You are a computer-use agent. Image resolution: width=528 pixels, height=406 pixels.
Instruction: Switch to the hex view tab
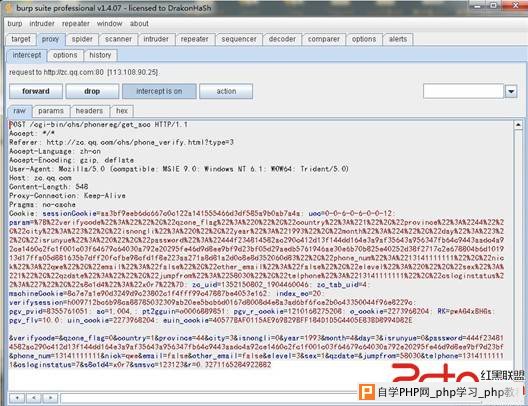(x=122, y=111)
